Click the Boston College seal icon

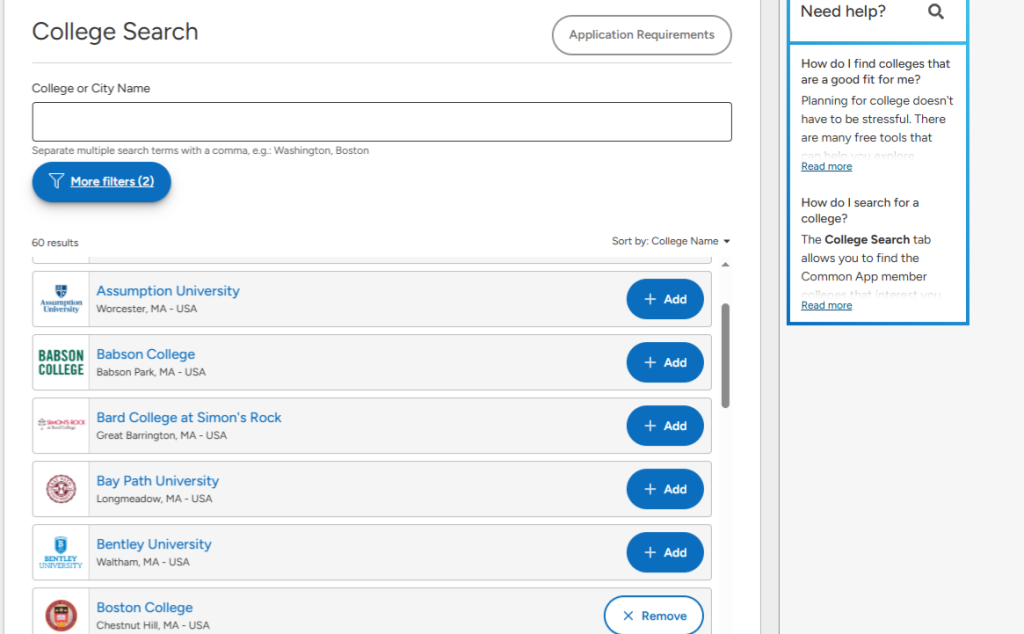[61, 614]
